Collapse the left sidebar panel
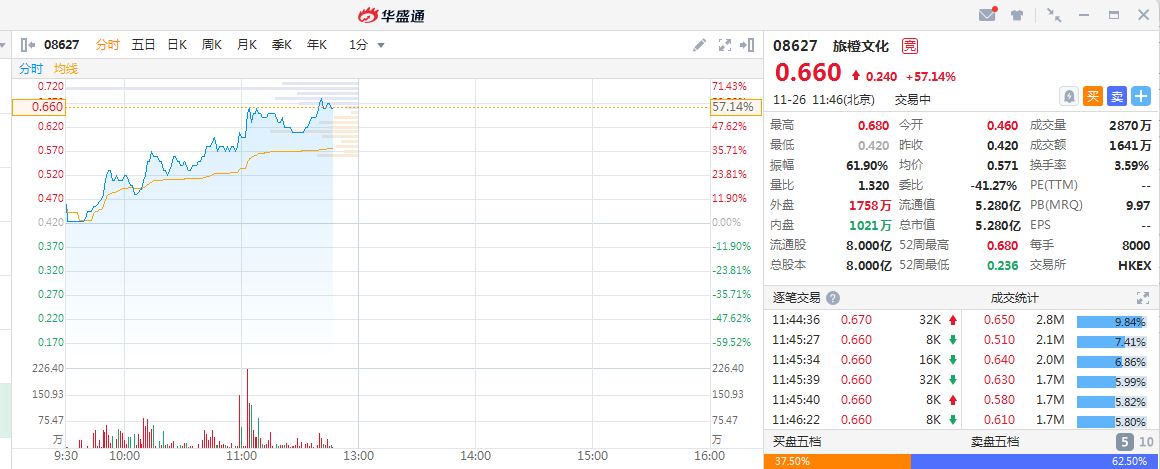Image resolution: width=1160 pixels, height=469 pixels. (27, 45)
